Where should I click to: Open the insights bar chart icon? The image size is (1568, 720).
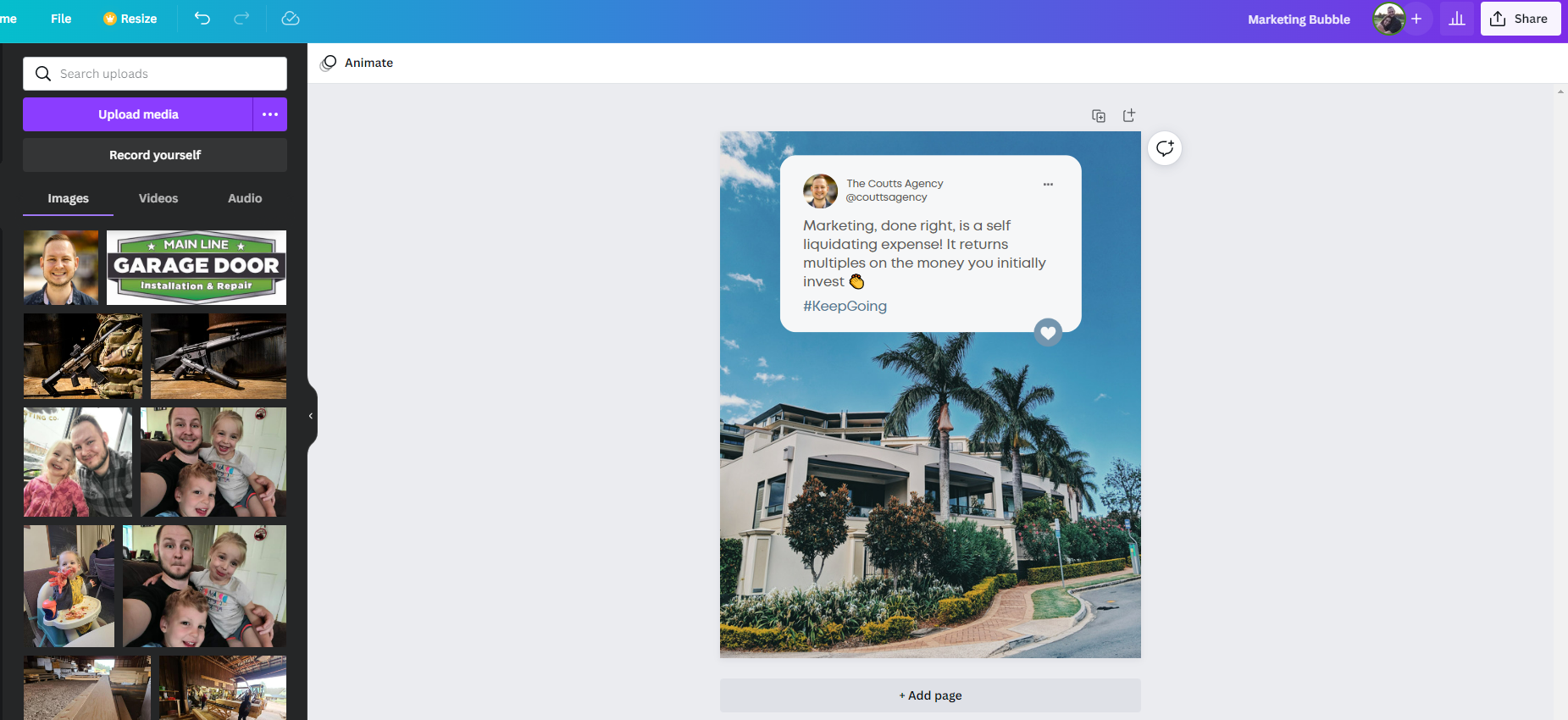click(x=1457, y=19)
